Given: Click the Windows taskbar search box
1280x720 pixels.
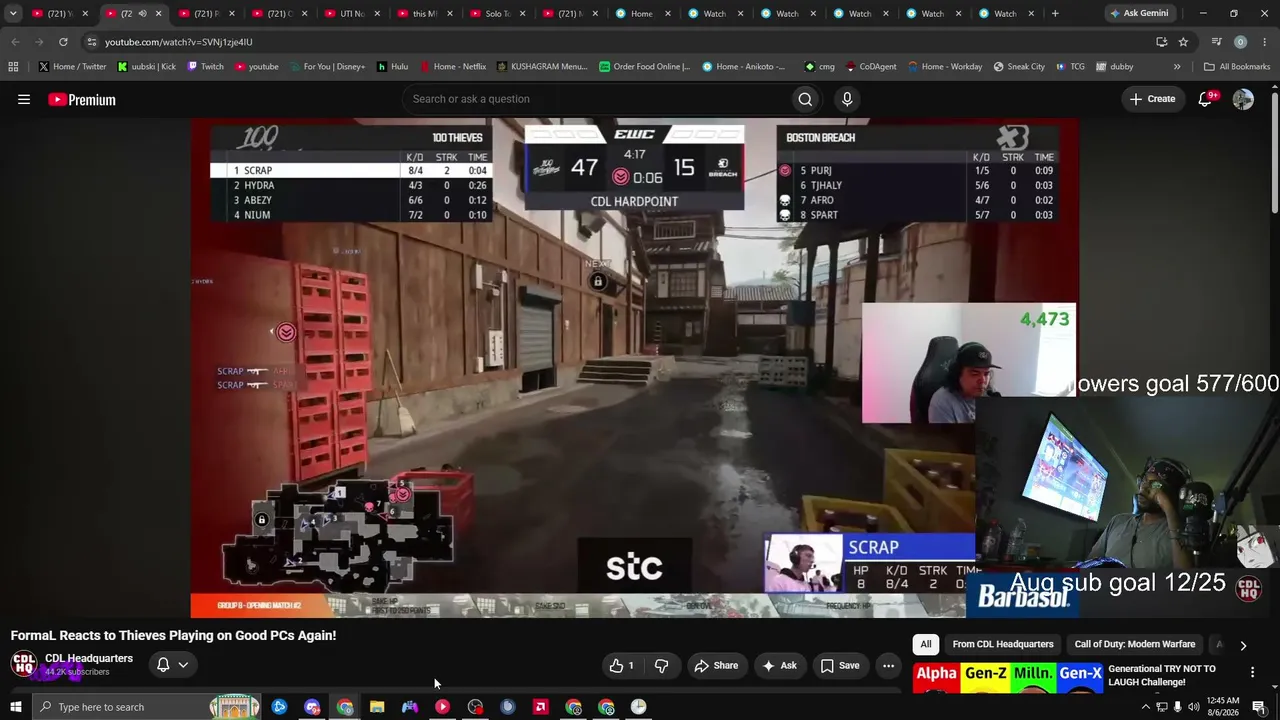Looking at the screenshot, I should pyautogui.click(x=145, y=707).
